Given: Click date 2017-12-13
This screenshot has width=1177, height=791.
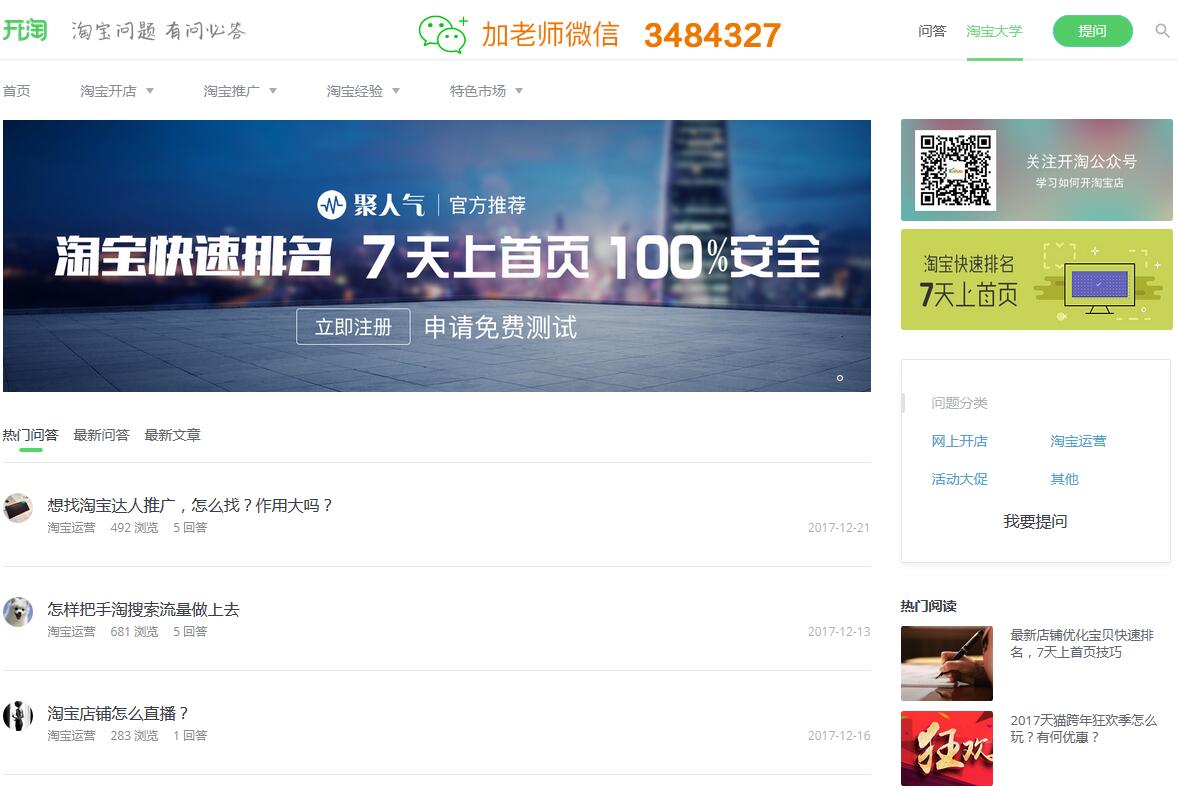Looking at the screenshot, I should click(838, 632).
